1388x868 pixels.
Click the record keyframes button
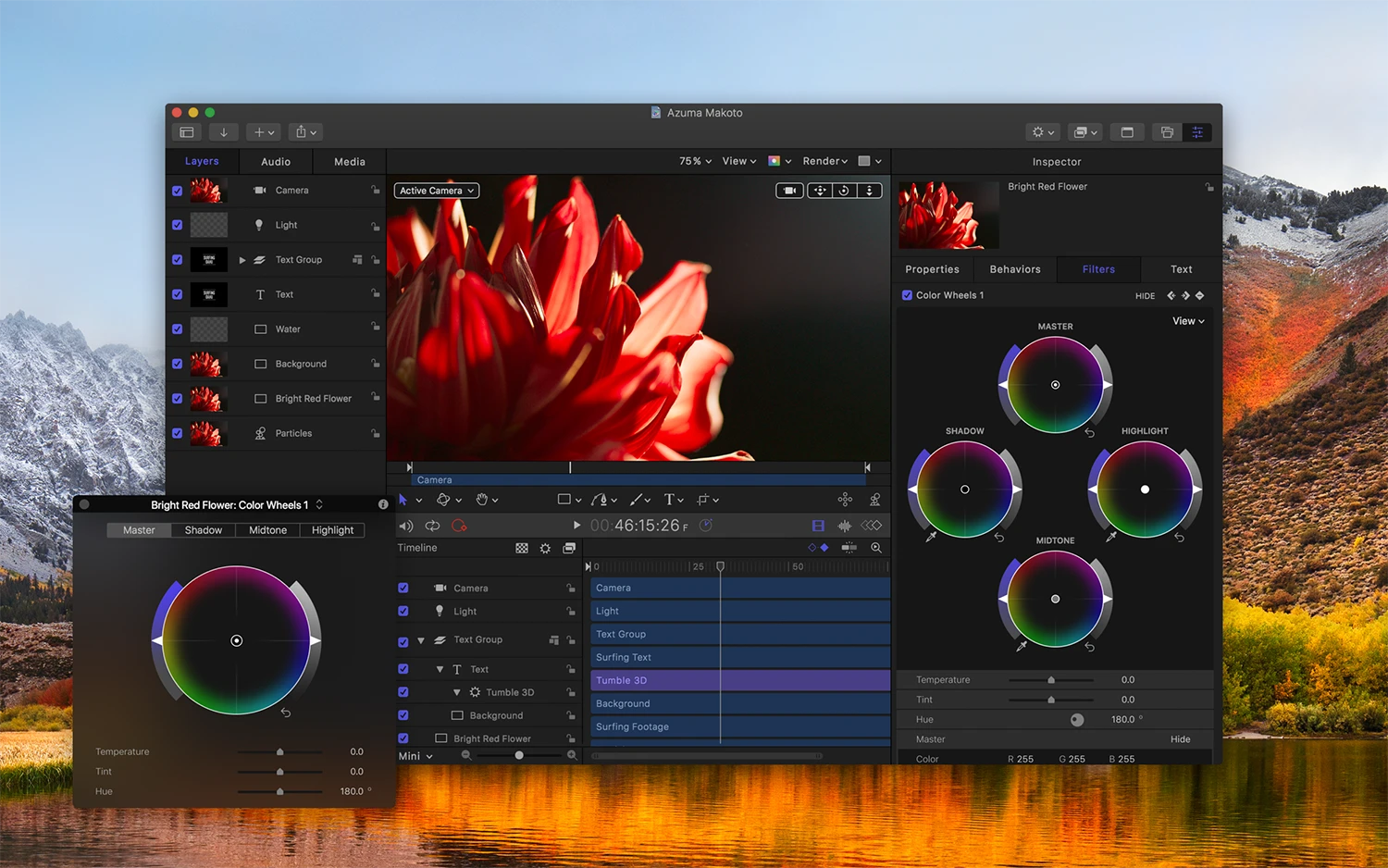pos(460,525)
